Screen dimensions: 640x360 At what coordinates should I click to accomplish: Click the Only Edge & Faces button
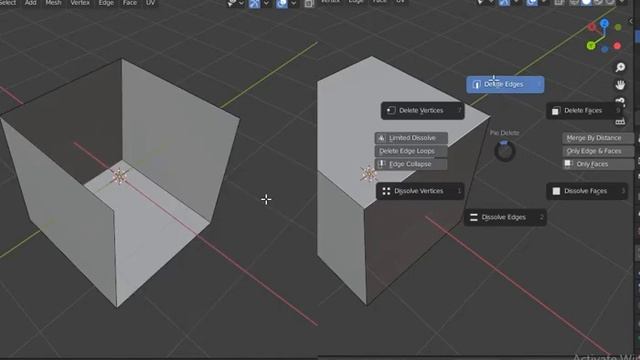coord(598,151)
